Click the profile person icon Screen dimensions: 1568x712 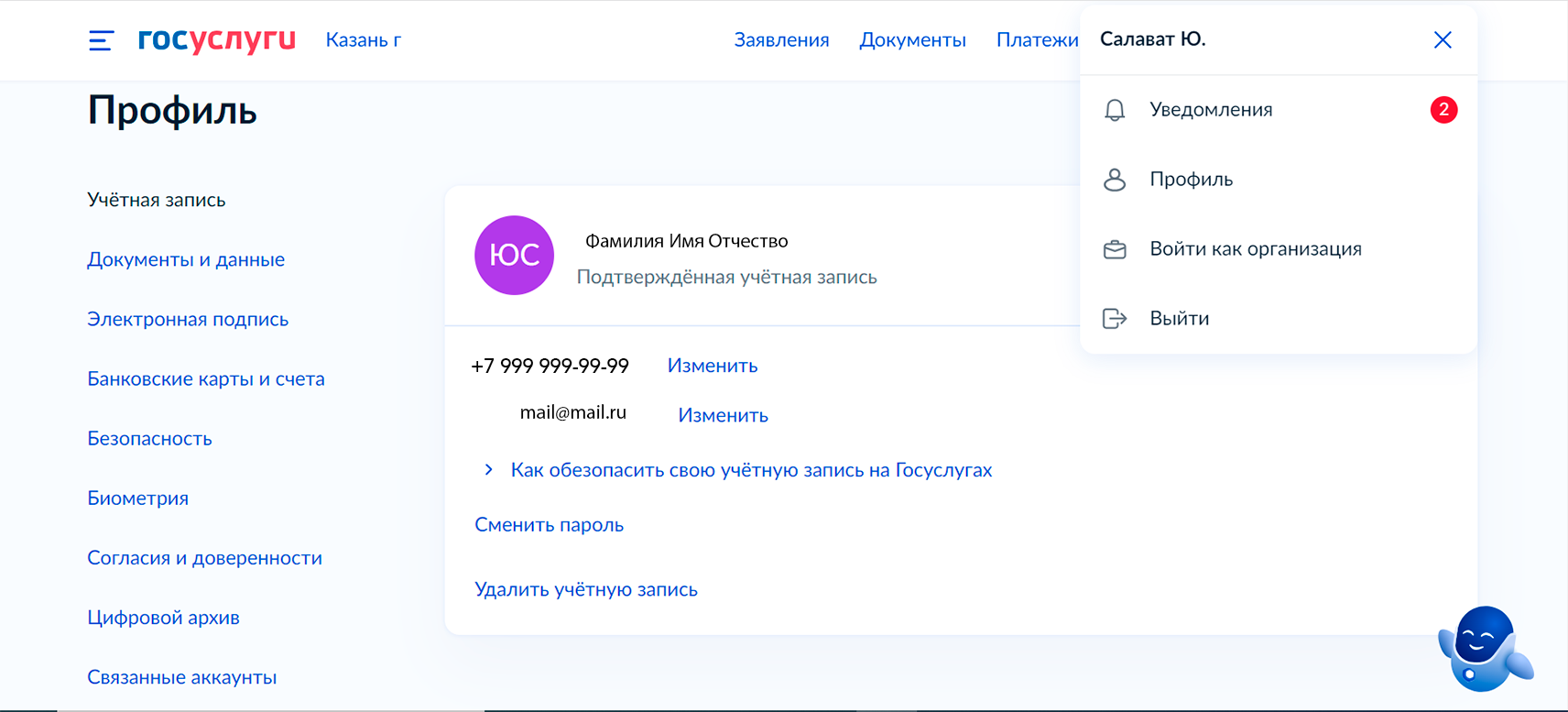click(1115, 180)
